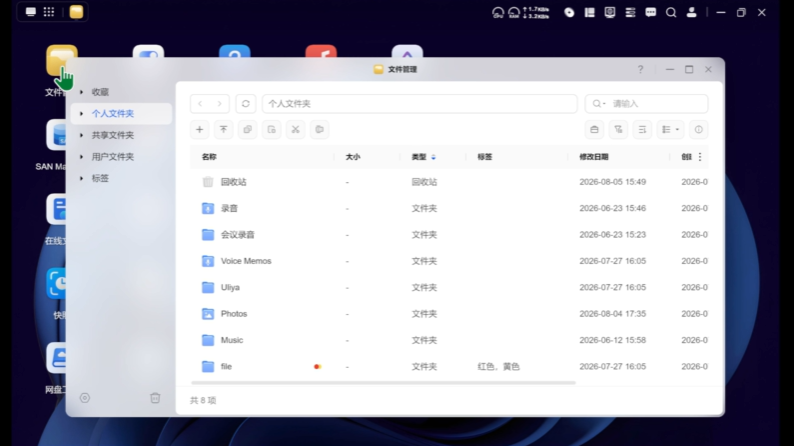794x446 pixels.
Task: Select the Music folder
Action: tap(232, 340)
